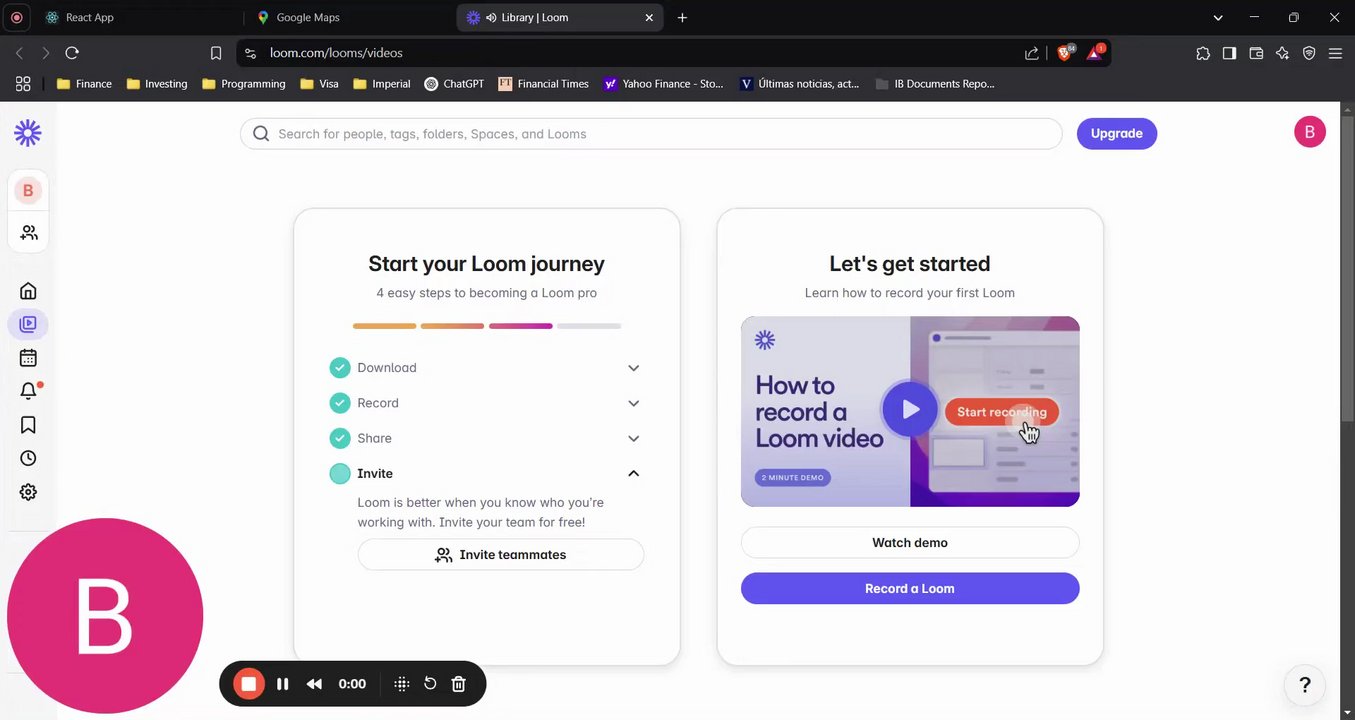Open the team members icon in the sidebar
Image resolution: width=1355 pixels, height=720 pixels.
click(28, 232)
